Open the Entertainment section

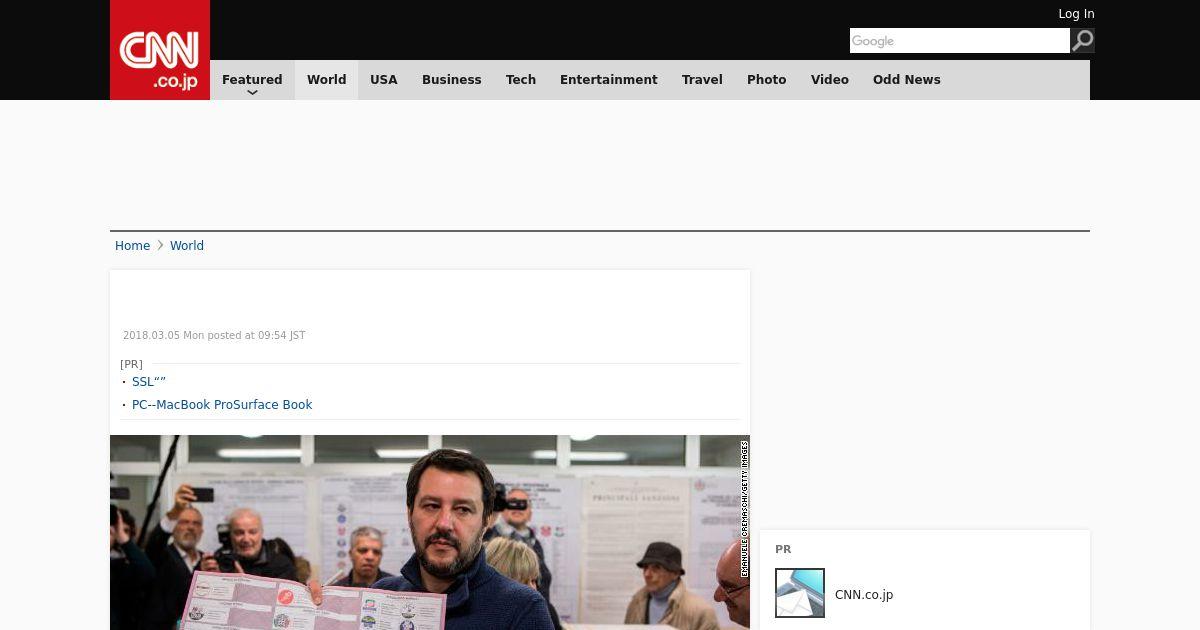pos(609,80)
